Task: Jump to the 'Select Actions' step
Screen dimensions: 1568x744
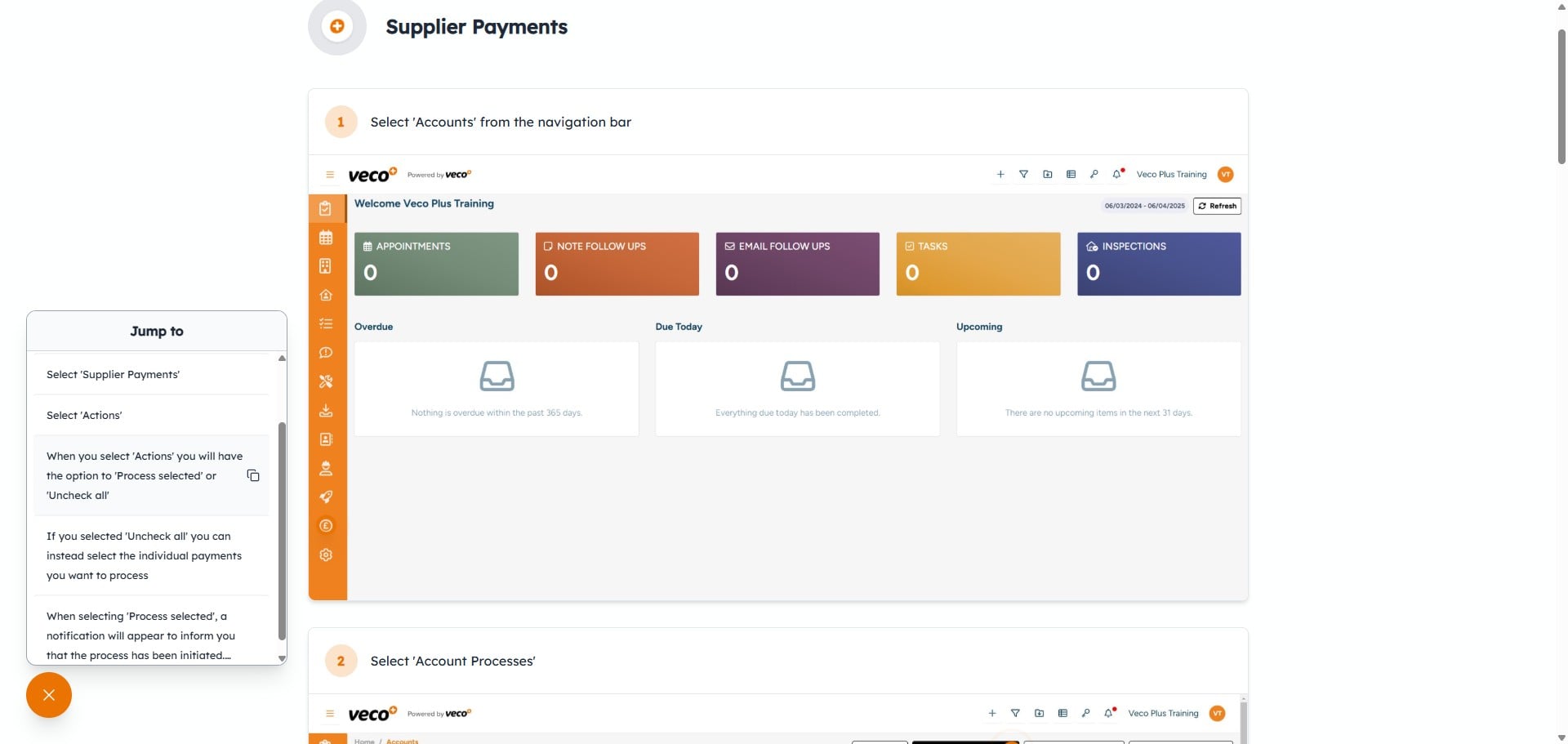Action: point(84,416)
